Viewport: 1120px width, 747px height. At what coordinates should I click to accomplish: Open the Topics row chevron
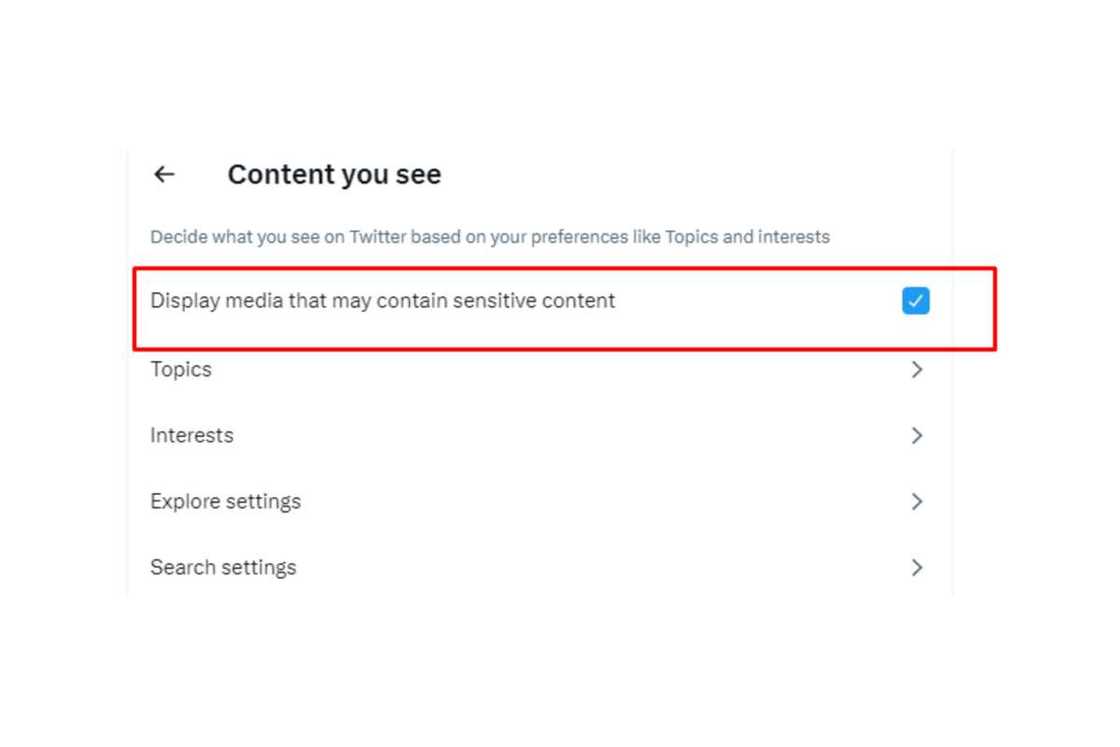[916, 370]
